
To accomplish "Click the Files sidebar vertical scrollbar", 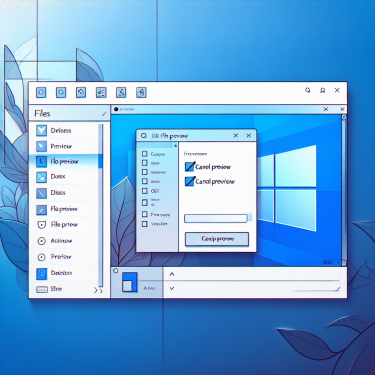I will tap(101, 205).
